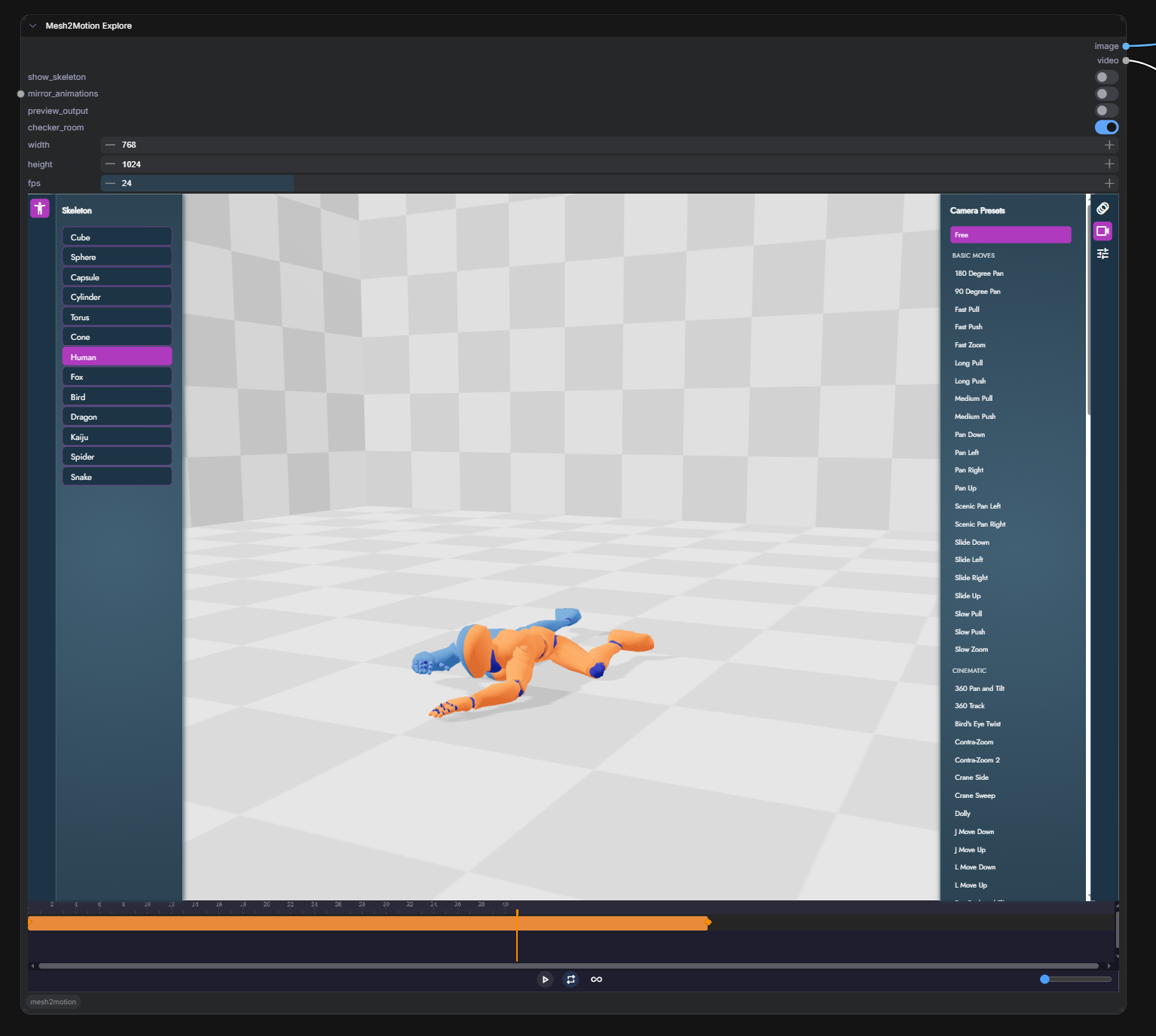The height and width of the screenshot is (1036, 1156).
Task: Choose the Fox skeleton
Action: [x=117, y=377]
